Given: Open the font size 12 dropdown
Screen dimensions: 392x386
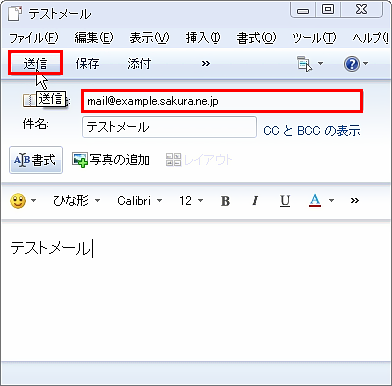Looking at the screenshot, I should click(x=191, y=201).
